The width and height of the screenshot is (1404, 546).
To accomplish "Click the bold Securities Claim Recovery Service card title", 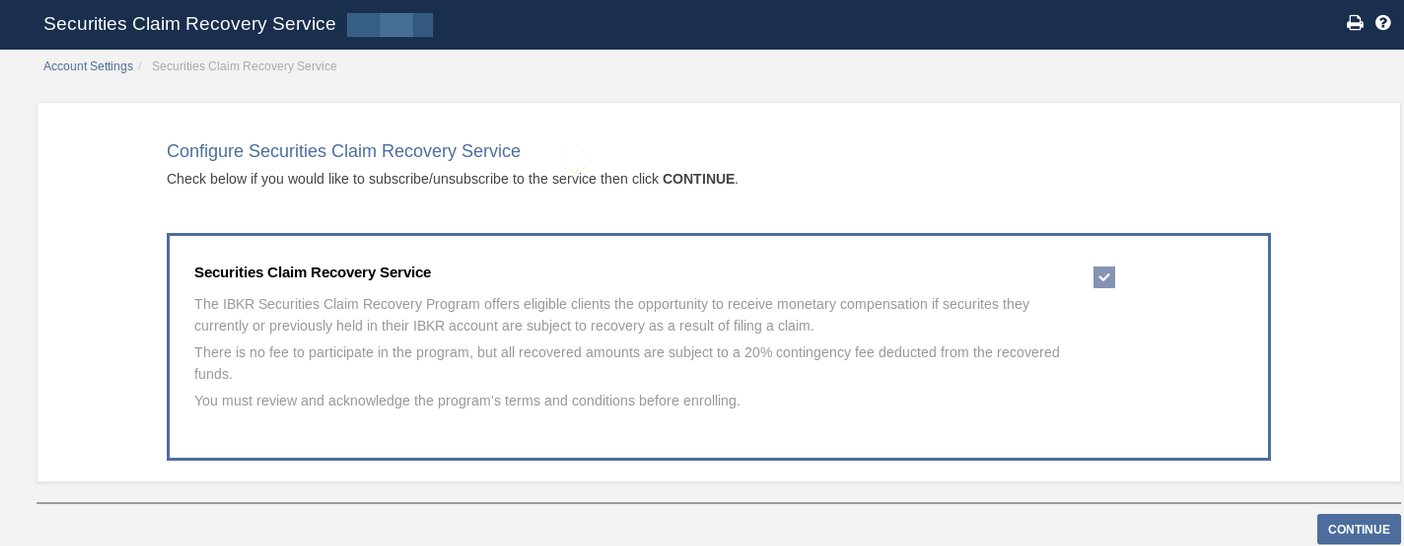I will click(313, 272).
